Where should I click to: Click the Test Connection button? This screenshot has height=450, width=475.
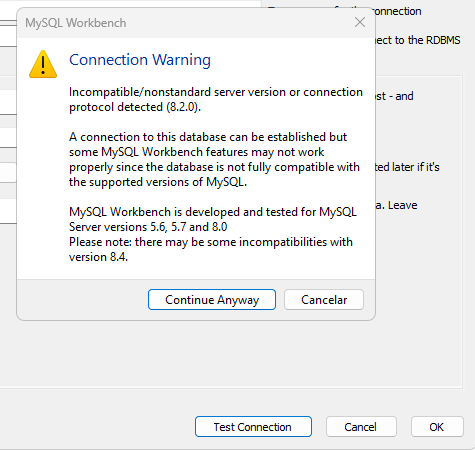click(x=253, y=426)
